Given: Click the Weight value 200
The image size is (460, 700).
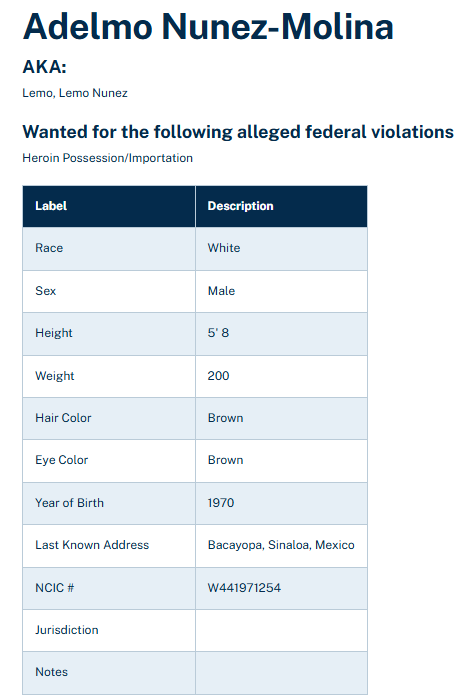Looking at the screenshot, I should pos(218,375).
